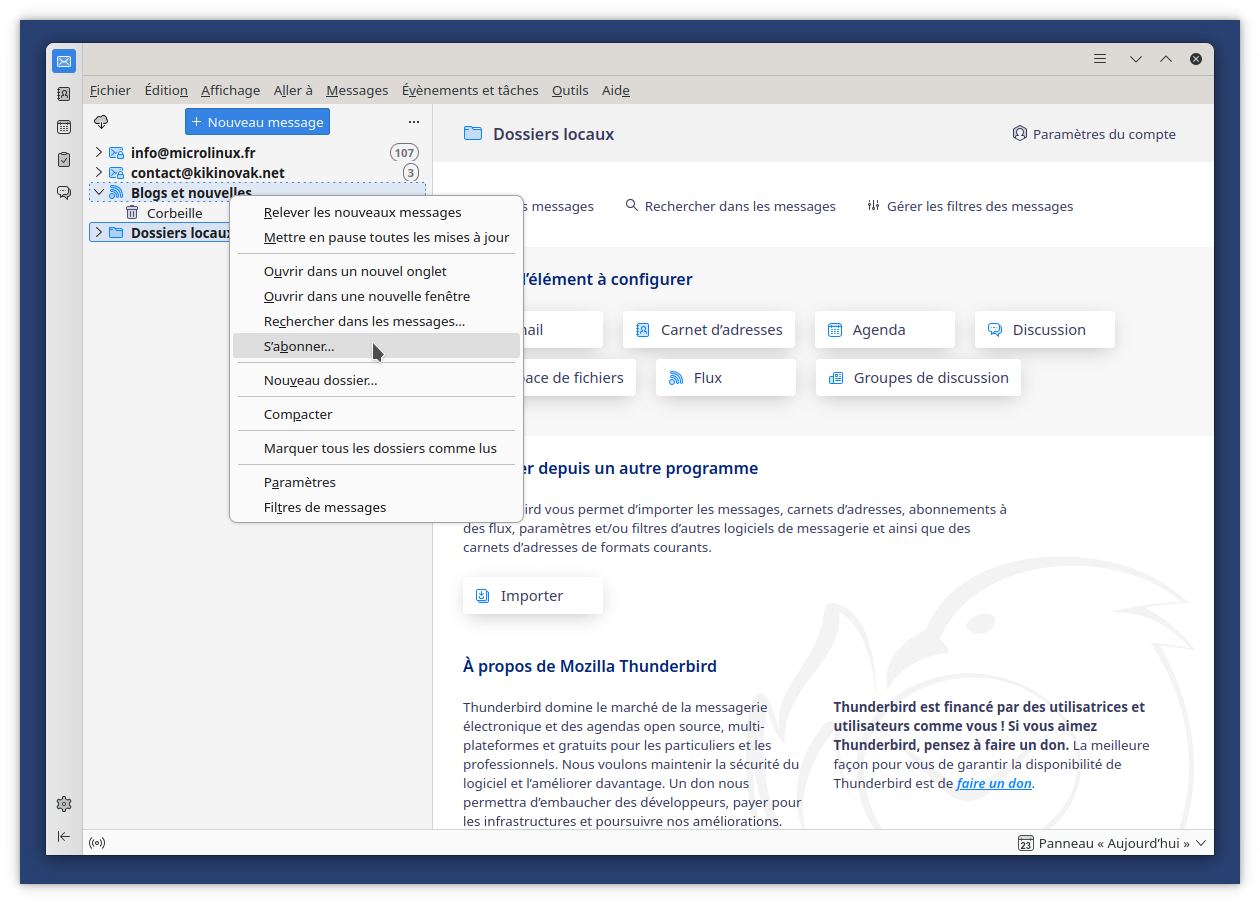
Task: Open the Outils menu
Action: 570,90
